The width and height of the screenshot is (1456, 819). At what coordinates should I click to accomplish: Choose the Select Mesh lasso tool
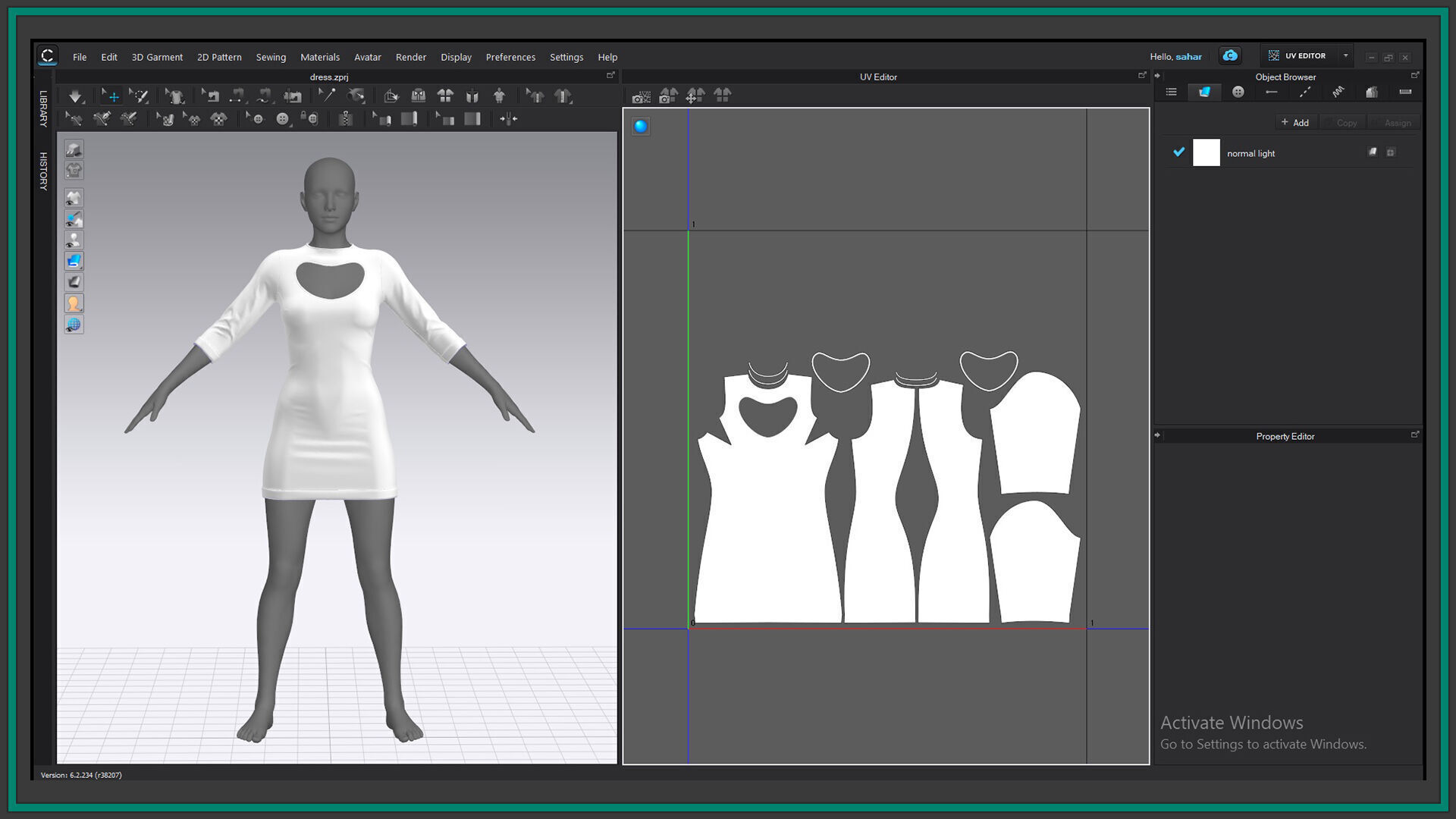pos(139,96)
